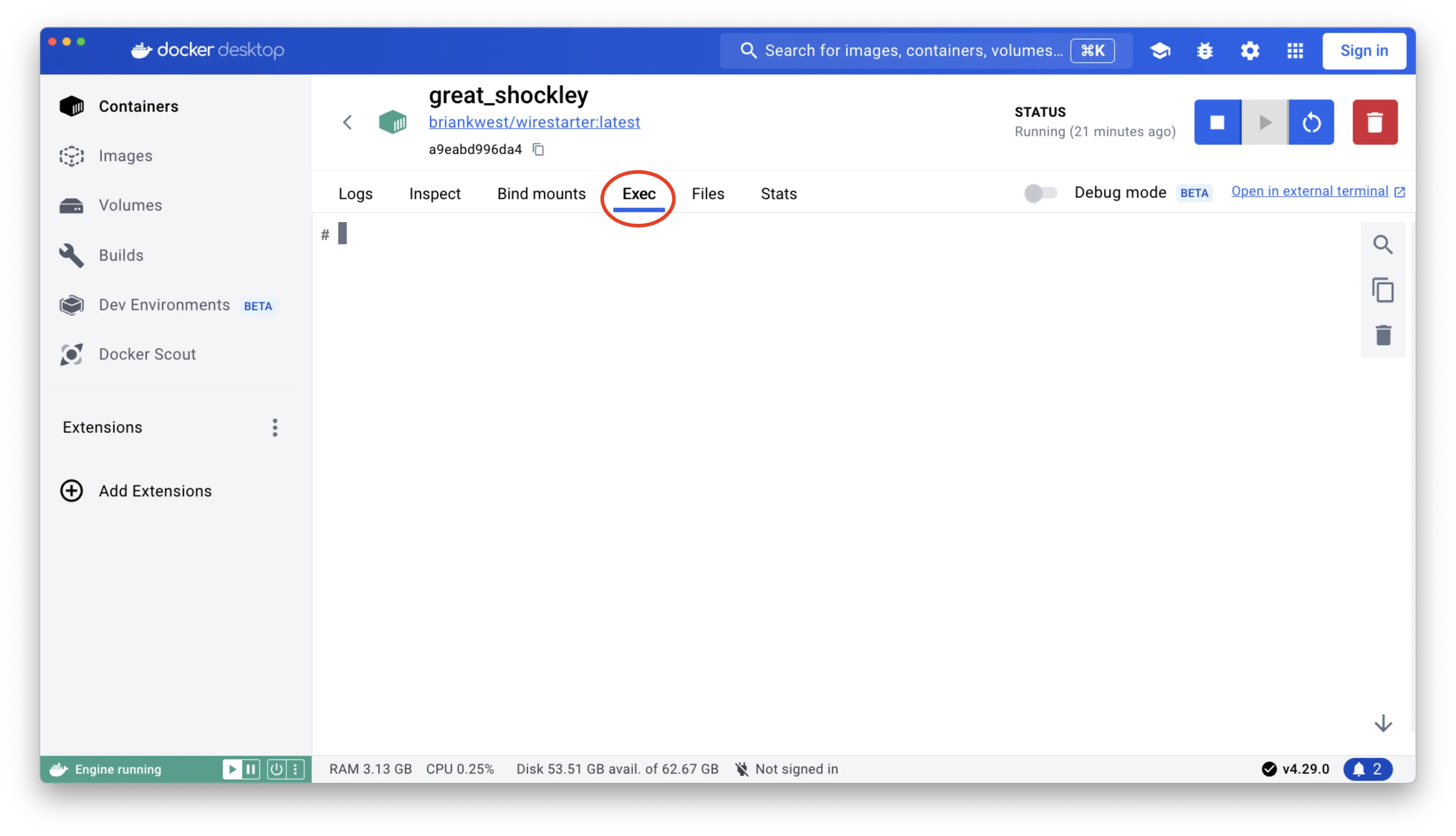1456x836 pixels.
Task: Open the Troubleshoot bug icon
Action: point(1204,51)
